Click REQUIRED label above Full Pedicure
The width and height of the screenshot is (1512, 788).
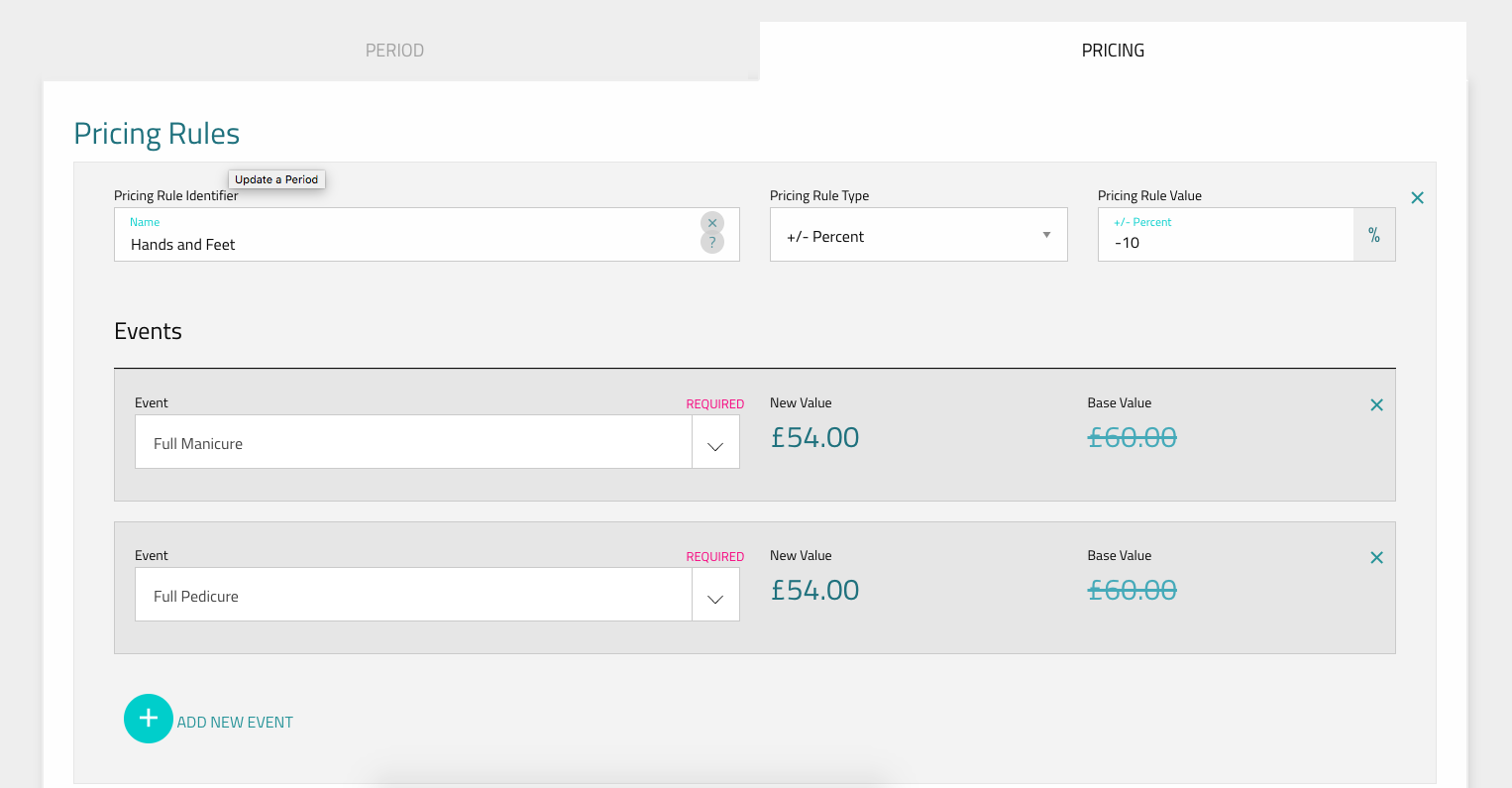714,557
